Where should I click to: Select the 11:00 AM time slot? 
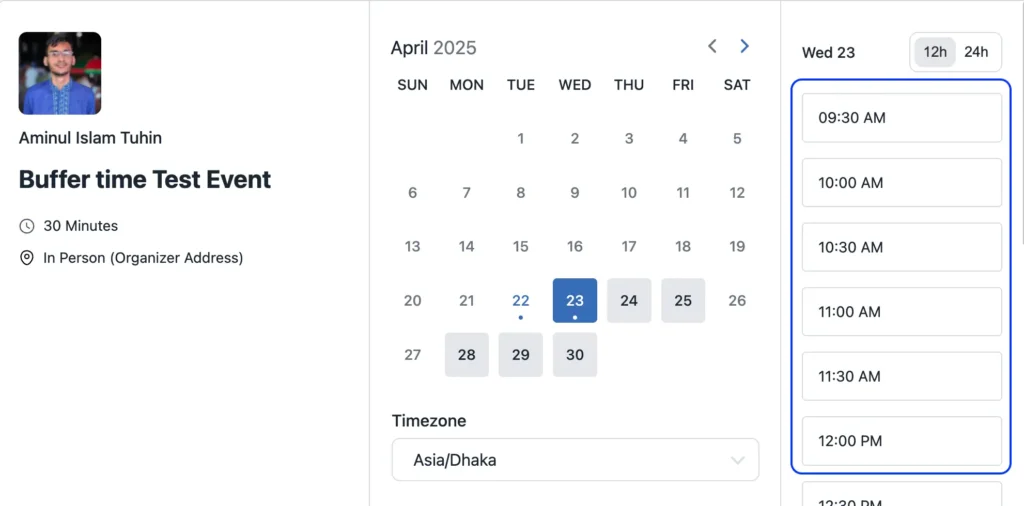point(901,311)
